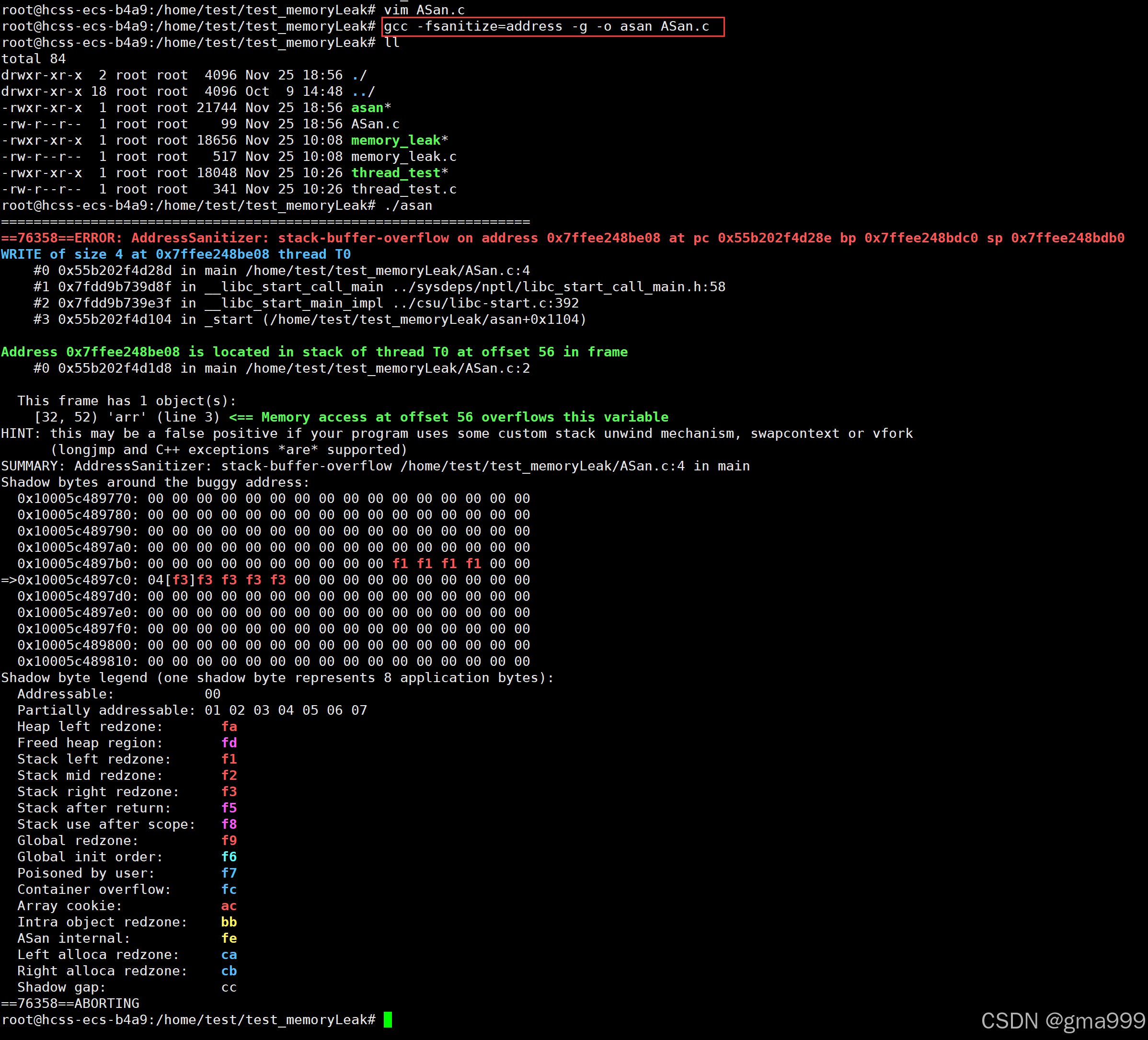Click the magenta 'fd' freed heap code
This screenshot has width=1148, height=1040.
(229, 743)
